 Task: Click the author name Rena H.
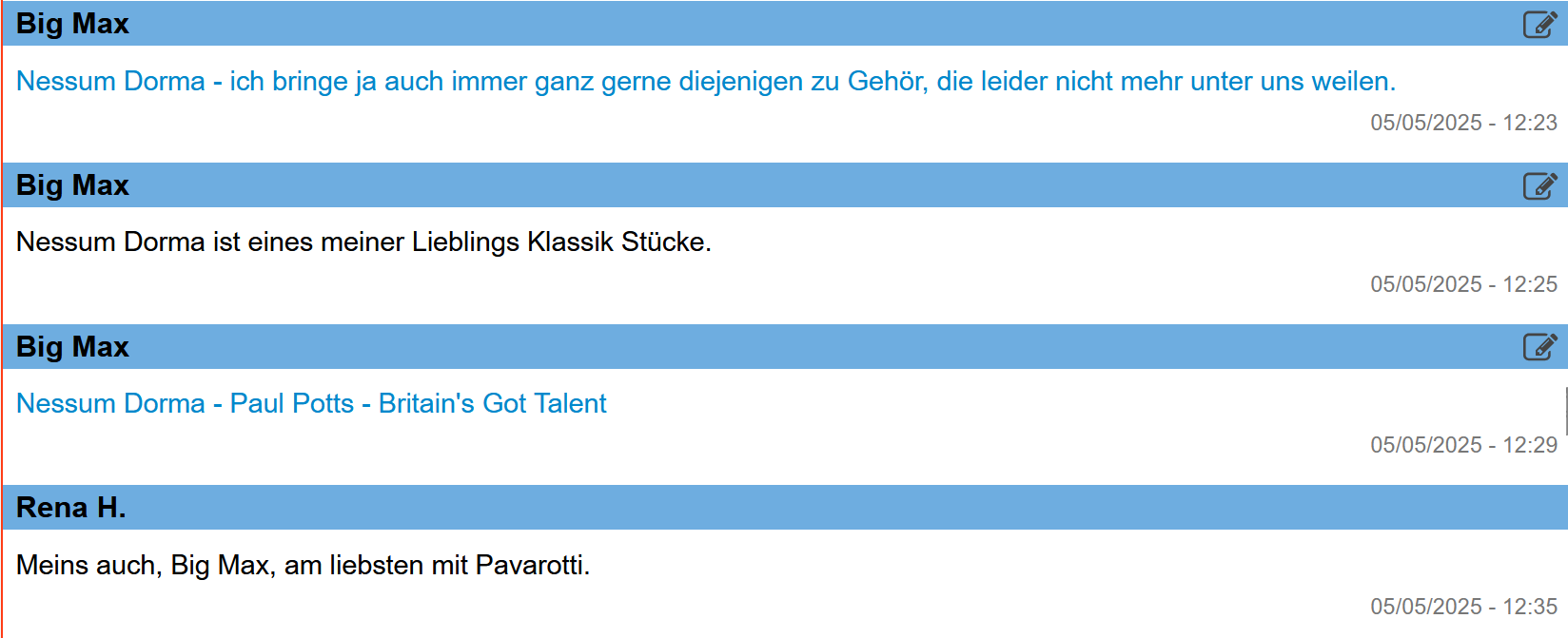(x=71, y=508)
